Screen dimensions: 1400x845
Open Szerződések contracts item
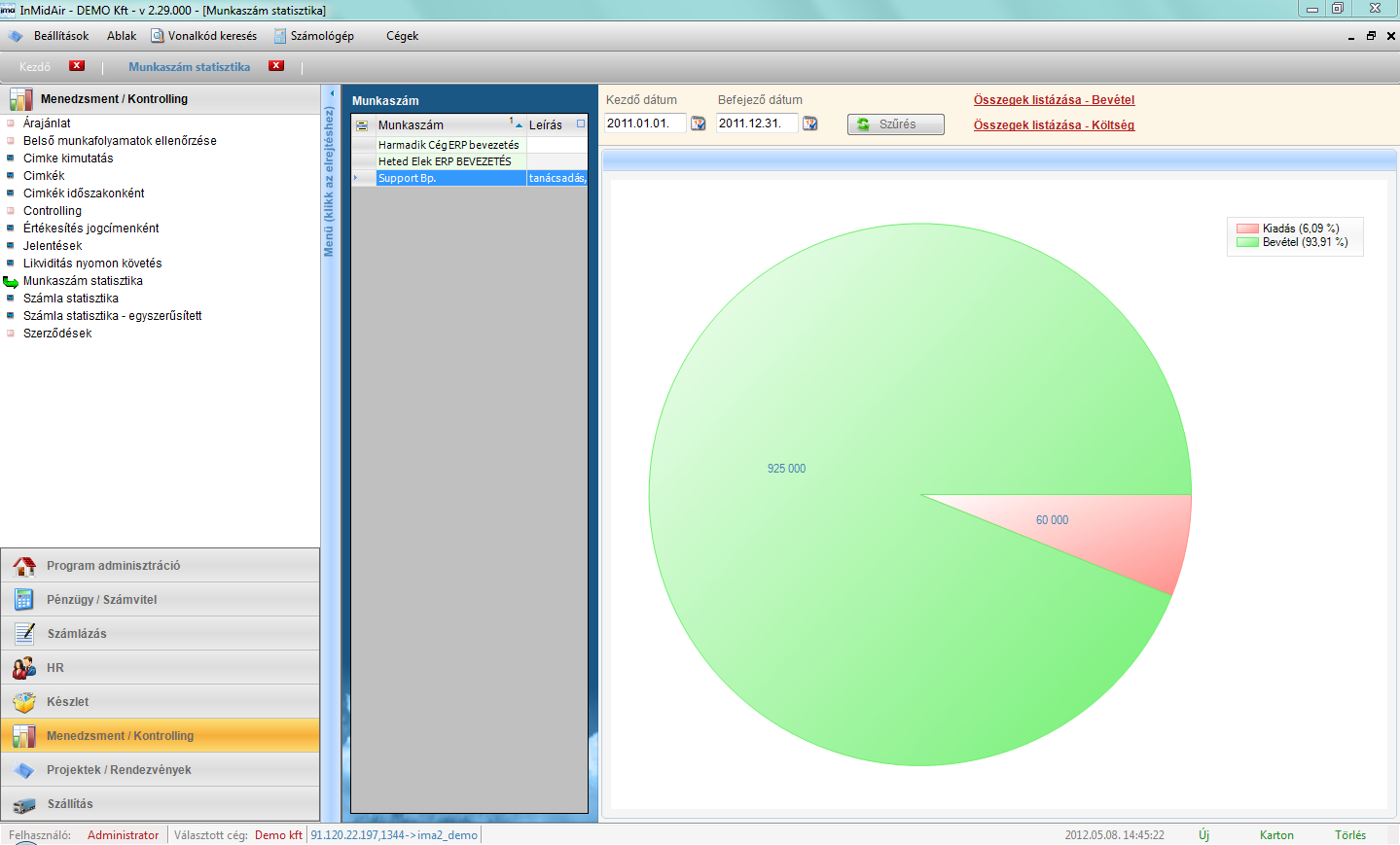click(x=57, y=334)
